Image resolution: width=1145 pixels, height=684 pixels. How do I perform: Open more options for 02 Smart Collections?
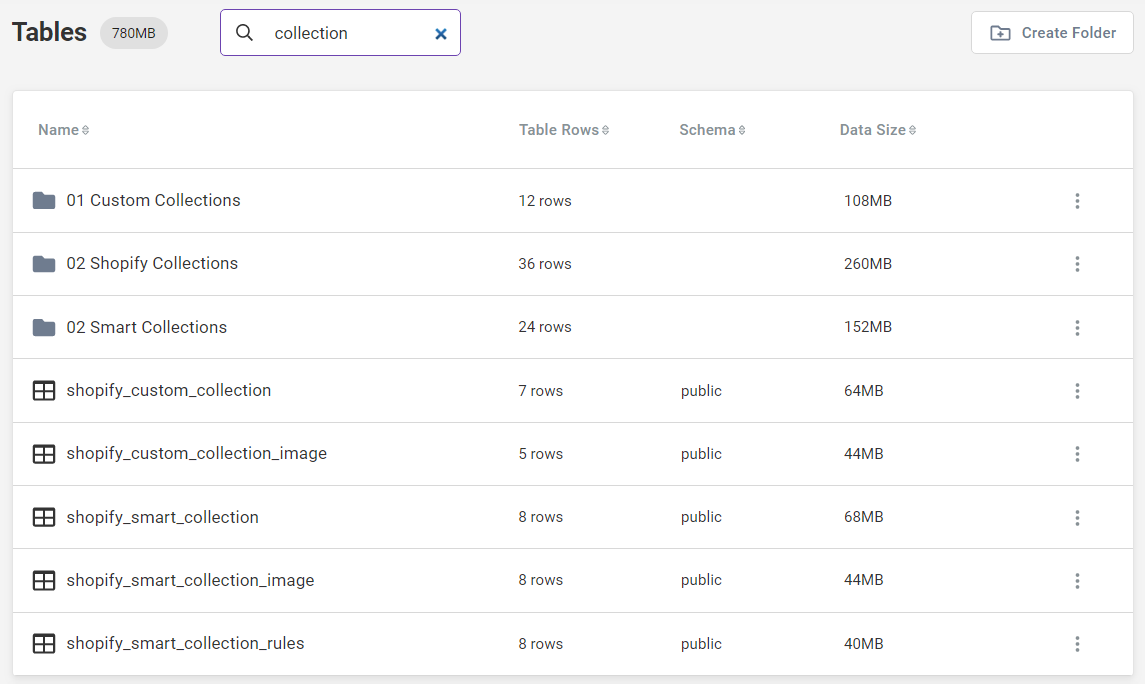click(1077, 328)
